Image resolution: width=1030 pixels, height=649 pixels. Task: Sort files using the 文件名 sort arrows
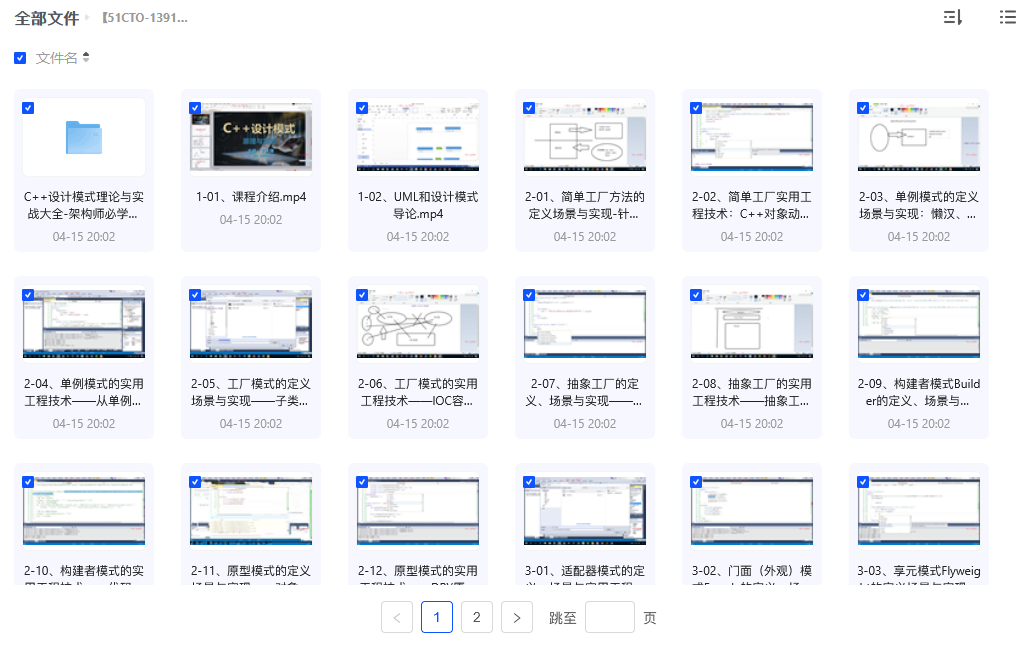click(x=86, y=58)
